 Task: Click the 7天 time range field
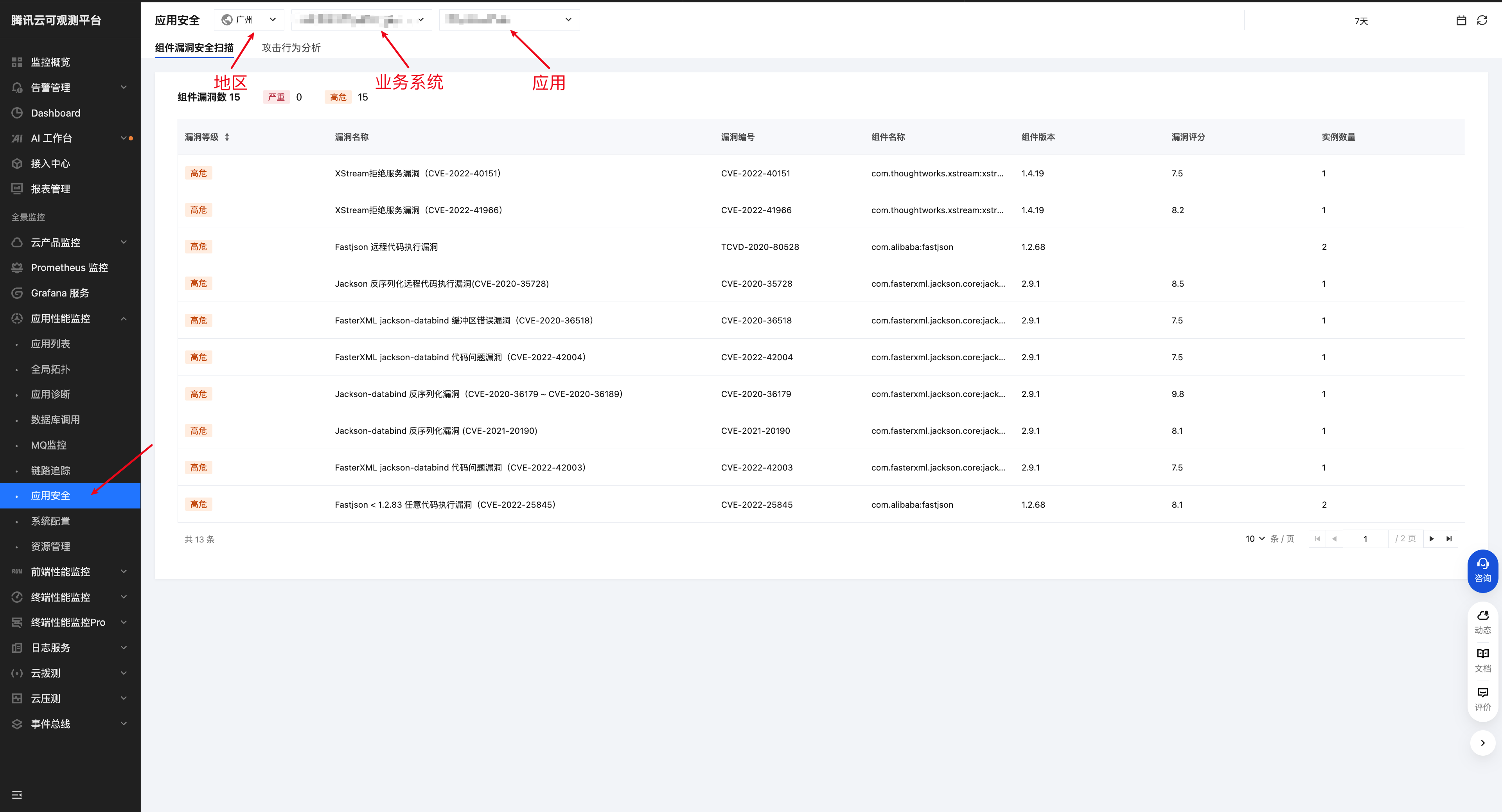(1361, 20)
